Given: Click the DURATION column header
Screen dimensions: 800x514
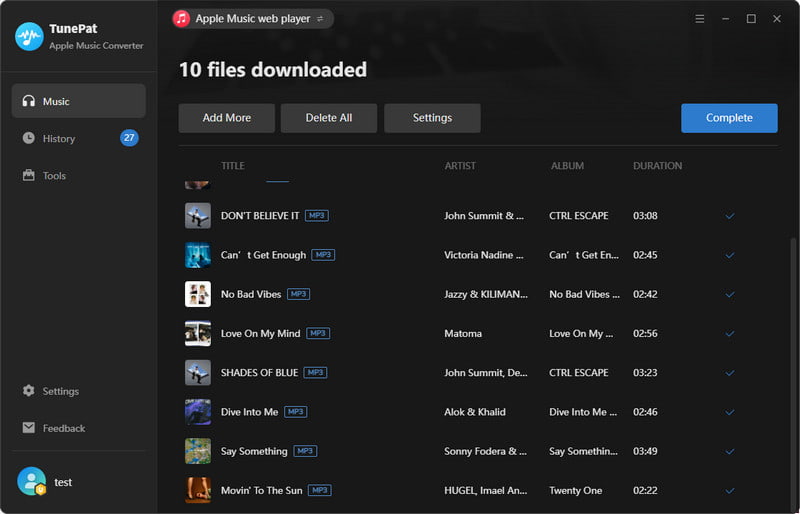Looking at the screenshot, I should [657, 166].
